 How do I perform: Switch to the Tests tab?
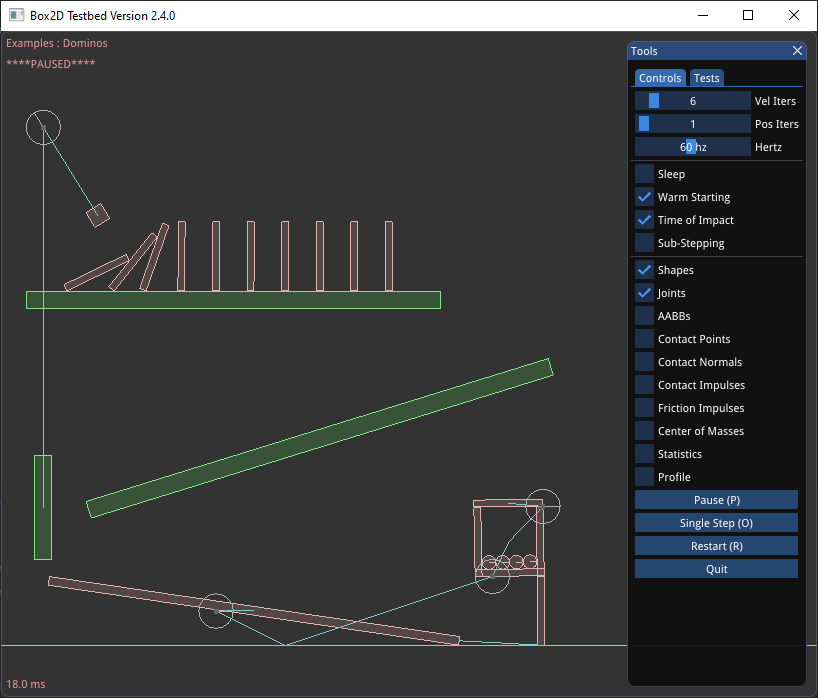706,77
